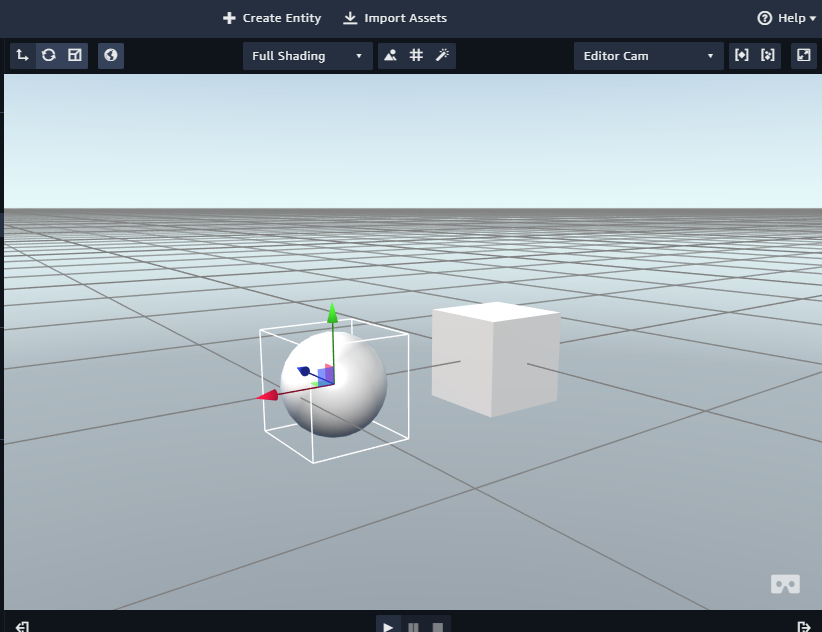Click the green Y-axis gizmo arrow
The width and height of the screenshot is (822, 632).
coord(332,313)
